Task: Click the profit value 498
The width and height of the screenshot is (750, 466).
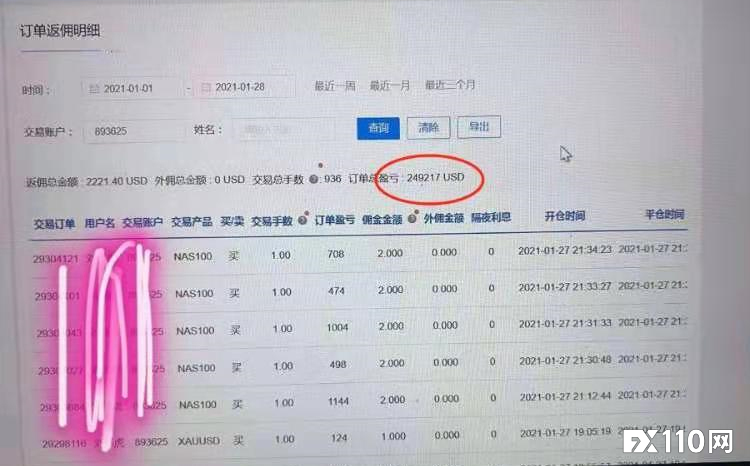Action: (338, 365)
